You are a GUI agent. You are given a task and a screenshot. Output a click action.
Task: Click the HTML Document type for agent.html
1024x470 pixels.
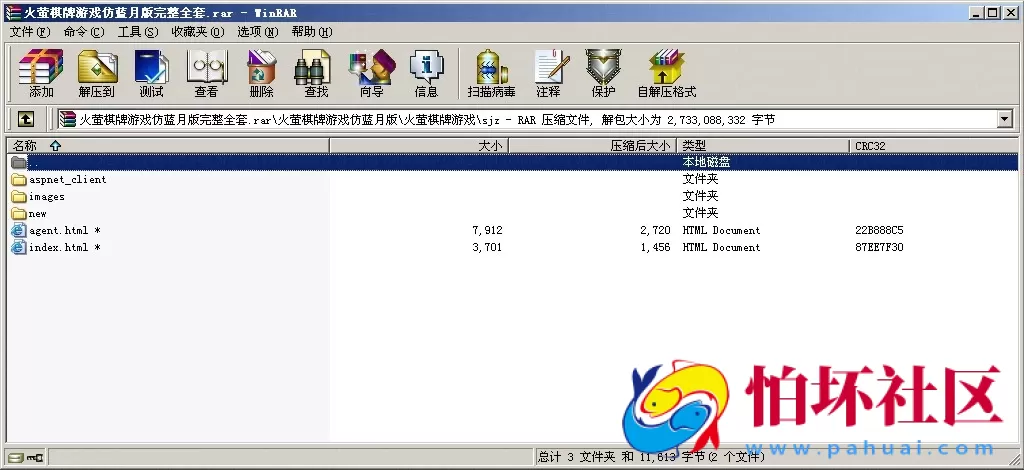721,230
